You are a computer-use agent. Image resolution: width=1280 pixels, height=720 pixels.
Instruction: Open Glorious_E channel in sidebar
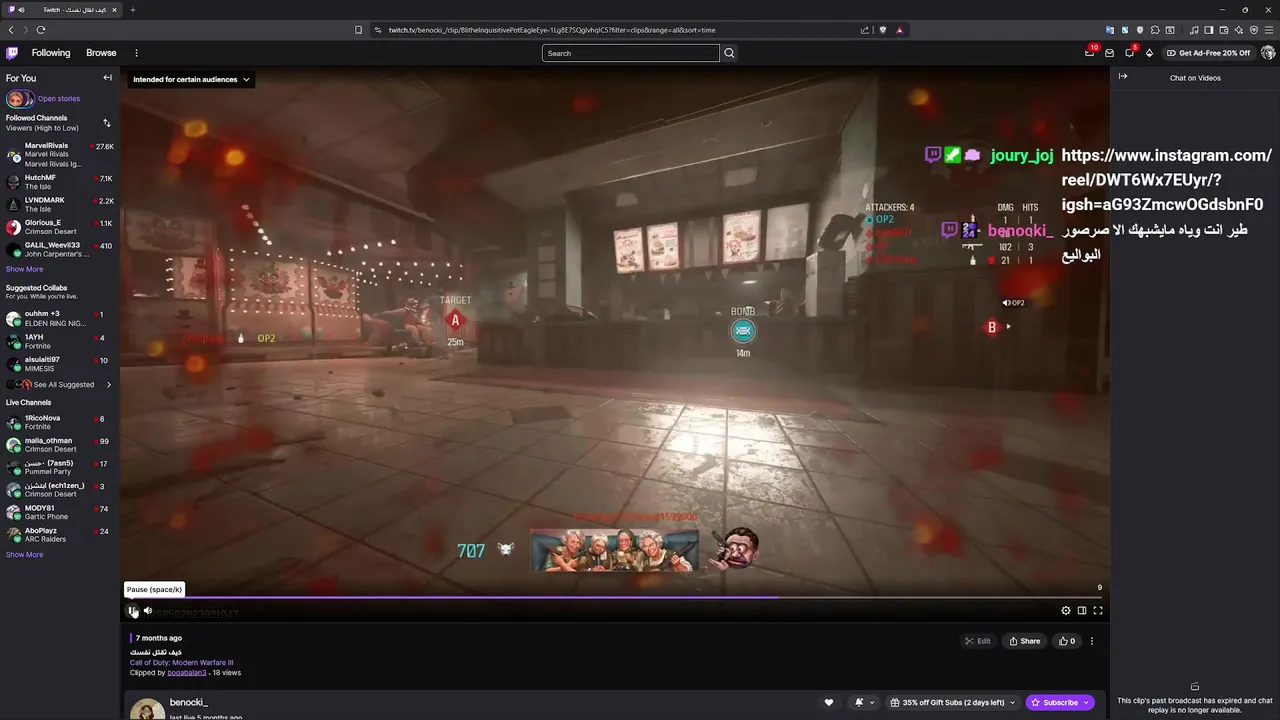click(60, 227)
